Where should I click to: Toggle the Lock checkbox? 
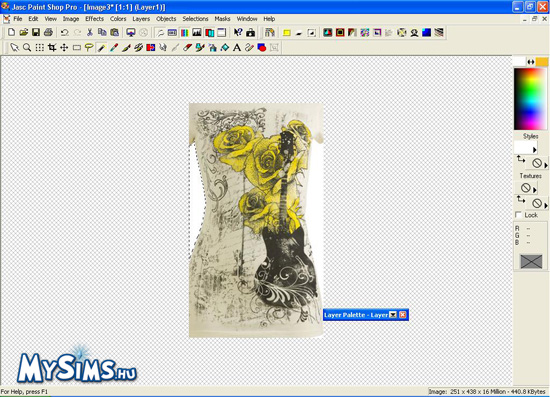(518, 215)
